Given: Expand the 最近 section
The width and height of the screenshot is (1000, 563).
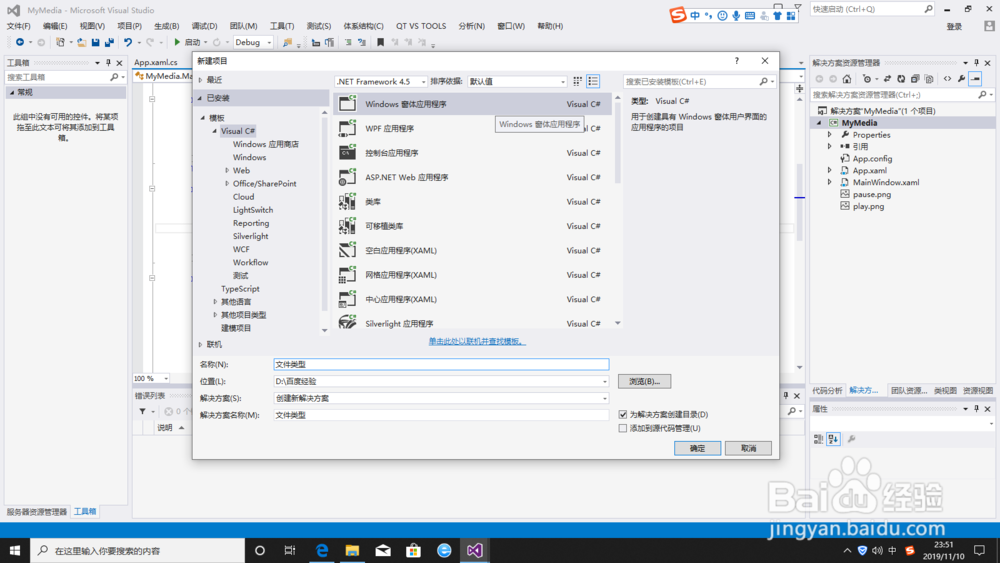Looking at the screenshot, I should [x=200, y=80].
